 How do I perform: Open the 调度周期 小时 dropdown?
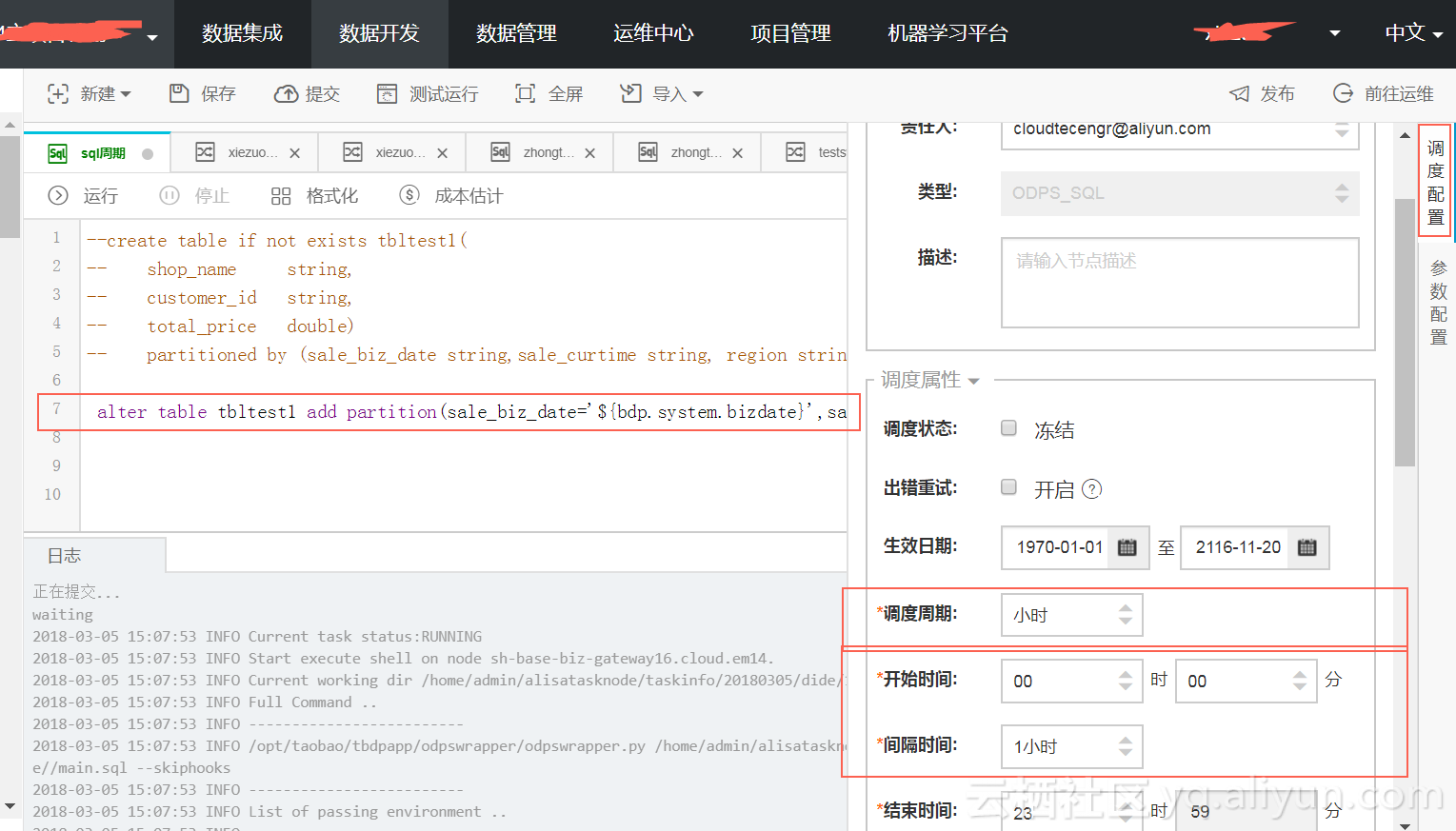tap(1071, 615)
